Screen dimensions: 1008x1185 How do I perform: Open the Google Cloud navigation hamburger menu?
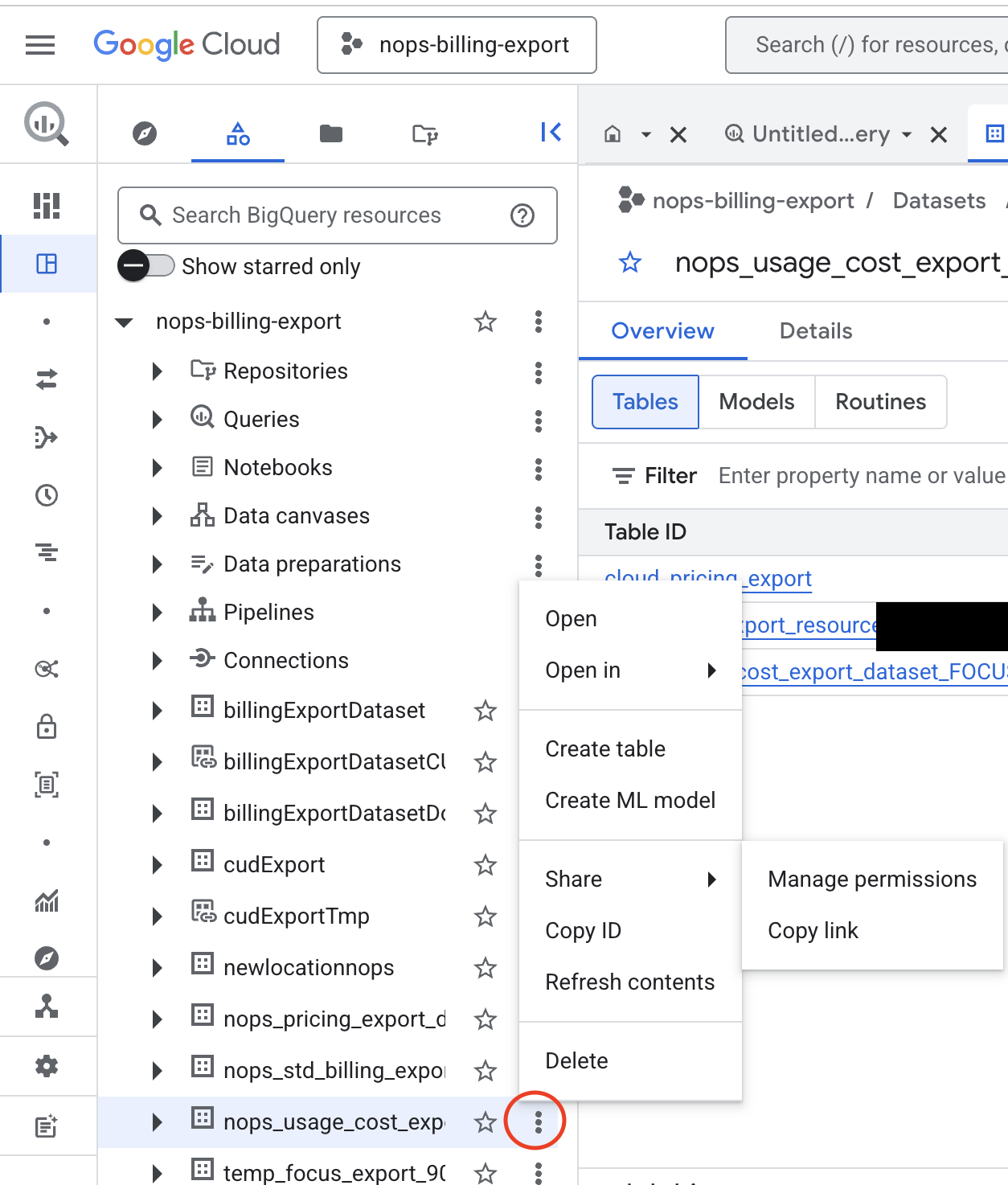pyautogui.click(x=39, y=45)
